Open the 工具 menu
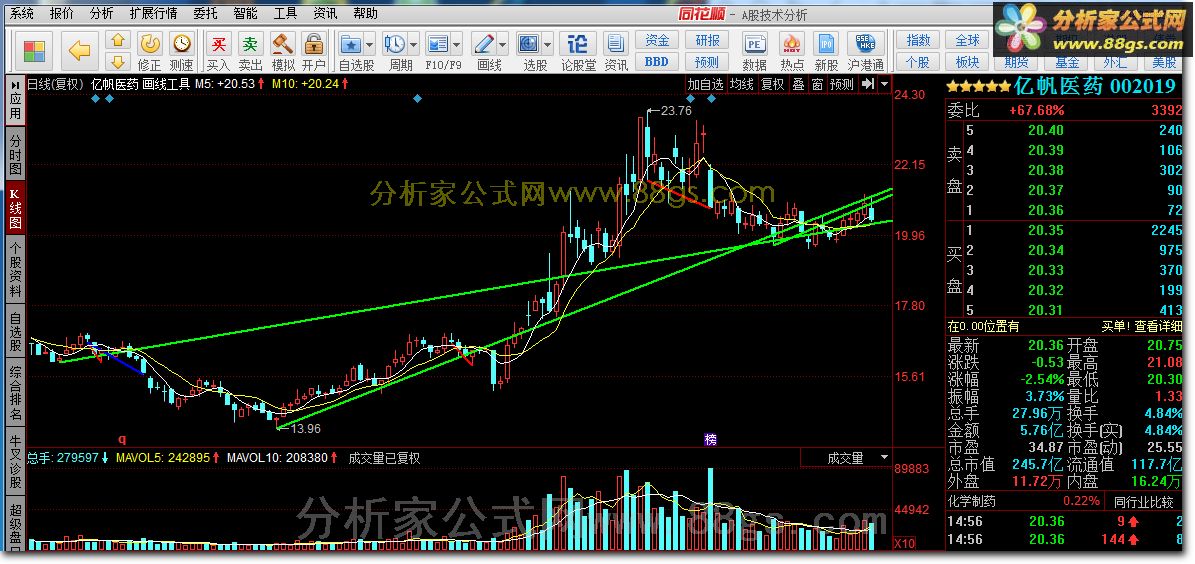1195x564 pixels. click(285, 13)
